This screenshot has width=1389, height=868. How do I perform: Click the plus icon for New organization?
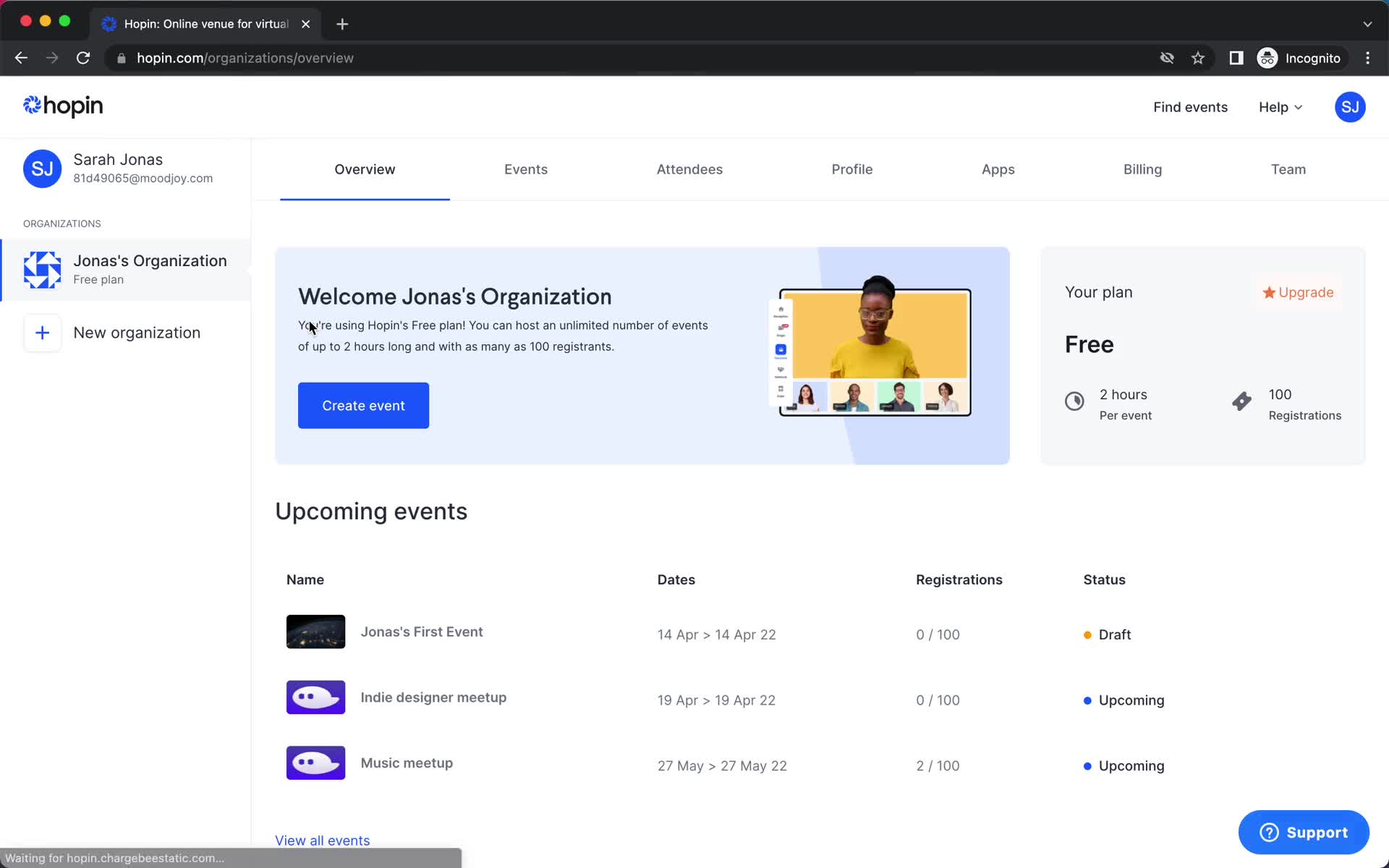(x=42, y=333)
